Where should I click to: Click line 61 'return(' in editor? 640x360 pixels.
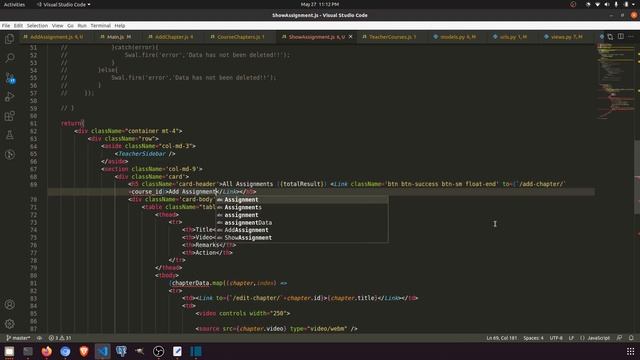tap(72, 123)
